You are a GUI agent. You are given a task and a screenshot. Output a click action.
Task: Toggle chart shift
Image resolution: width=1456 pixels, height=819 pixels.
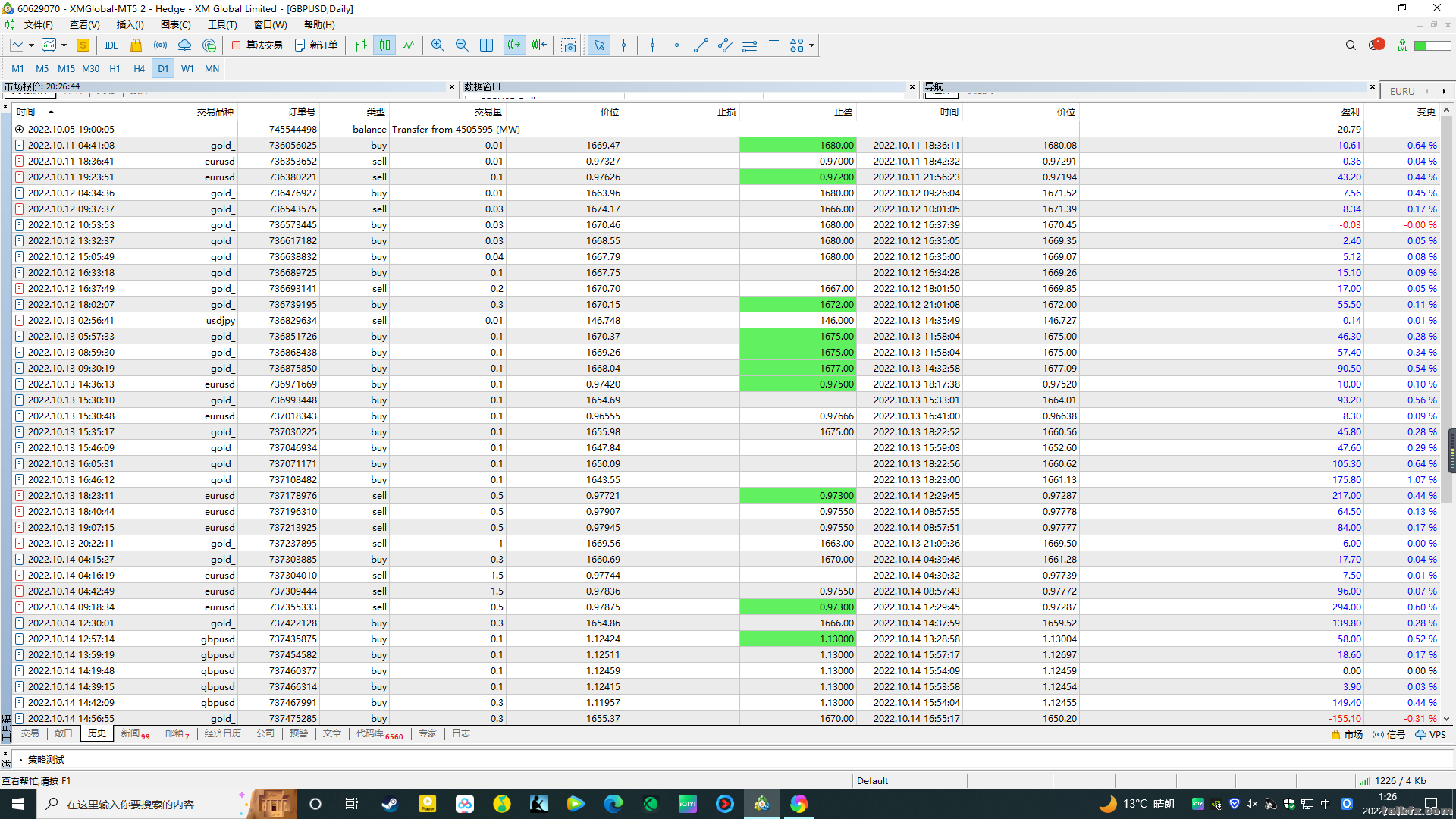tap(539, 45)
